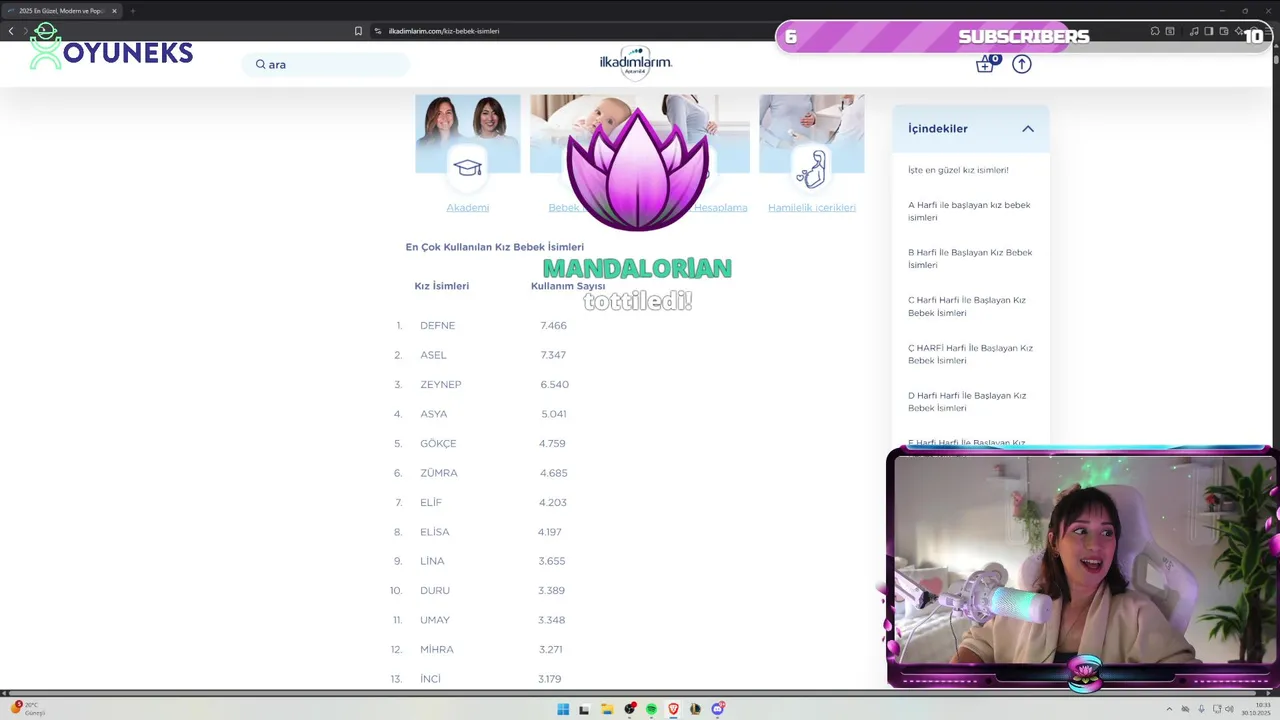The image size is (1280, 720).
Task: Jump to 'İşte en güzel kız isimleri!'
Action: pos(958,170)
